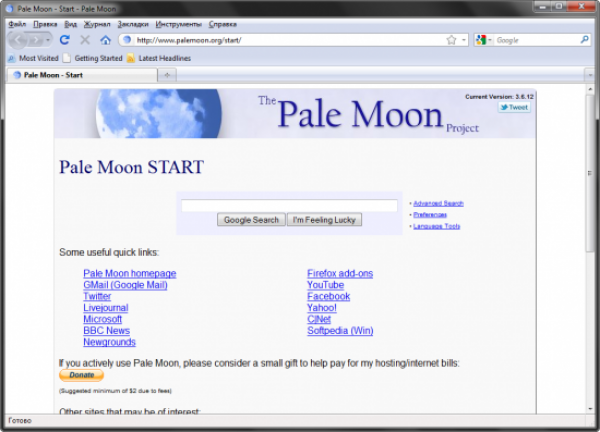This screenshot has height=432, width=600.
Task: Click the 'Готово' status bar text
Action: click(x=20, y=421)
